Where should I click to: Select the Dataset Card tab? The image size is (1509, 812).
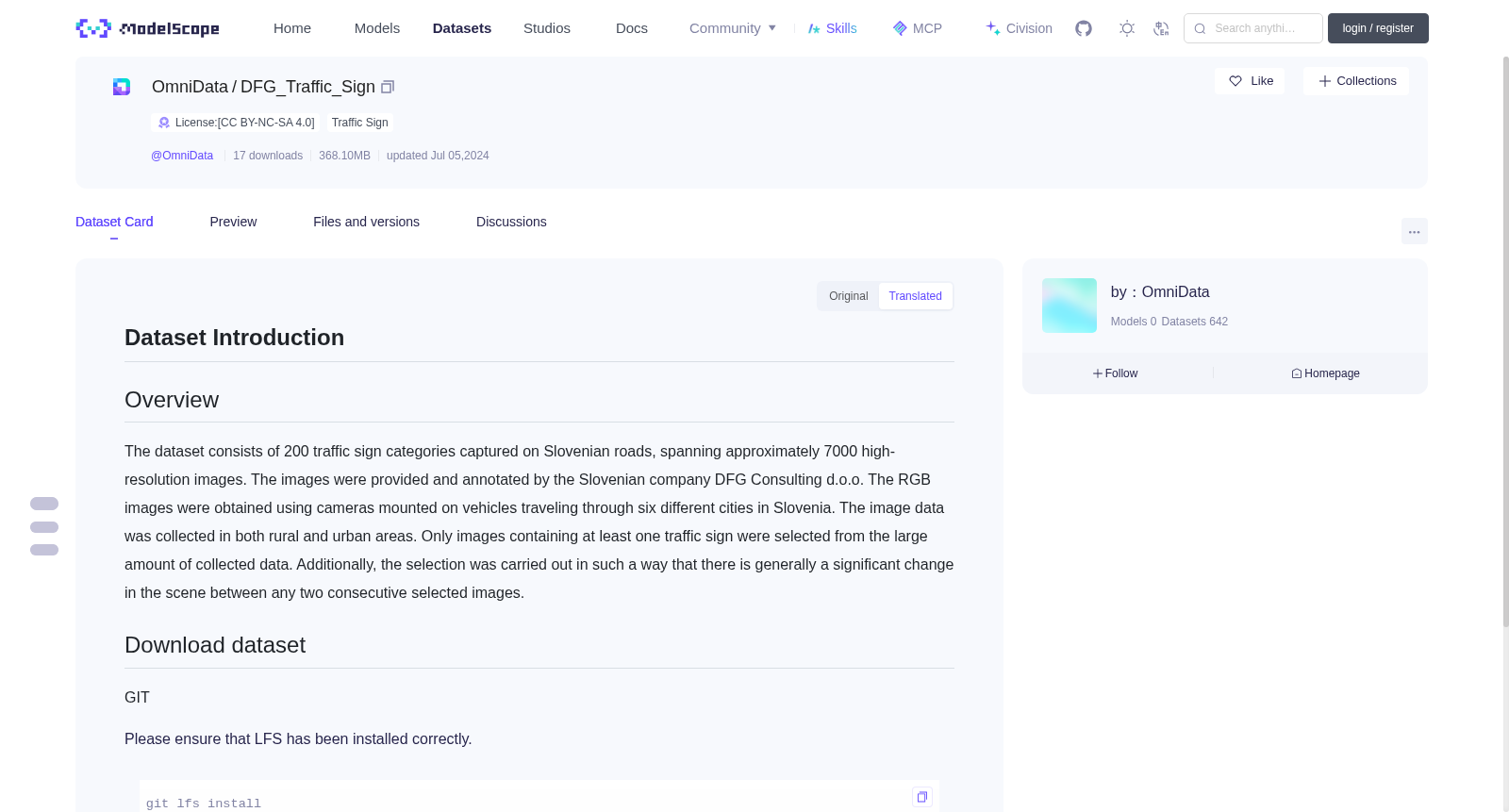(114, 222)
